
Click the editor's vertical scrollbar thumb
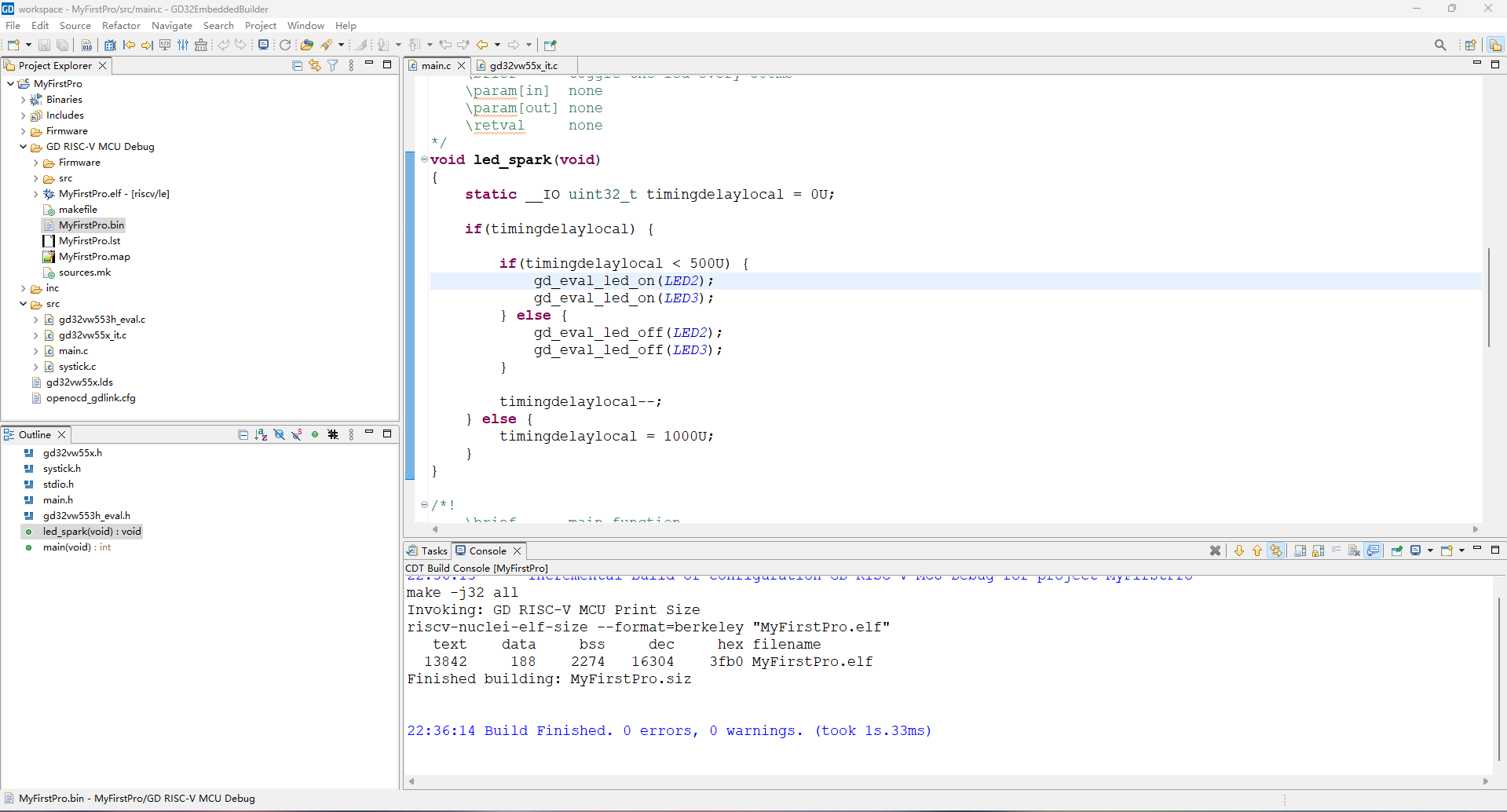coord(1488,297)
